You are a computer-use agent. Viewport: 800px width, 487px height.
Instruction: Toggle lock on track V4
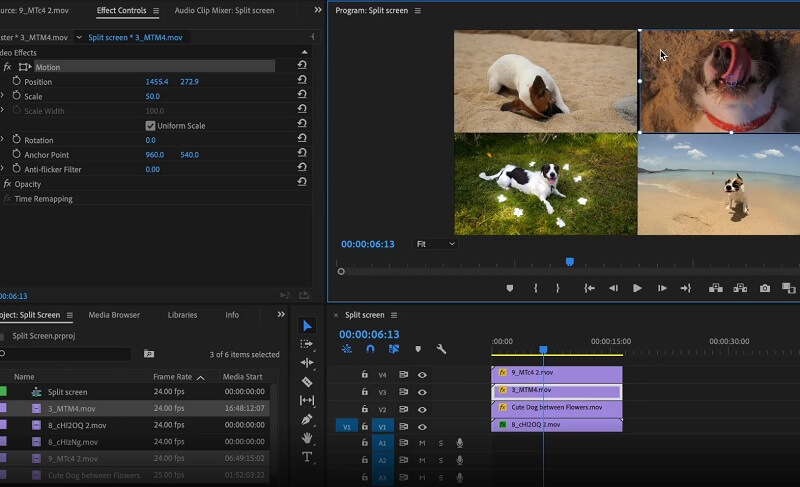coord(364,374)
